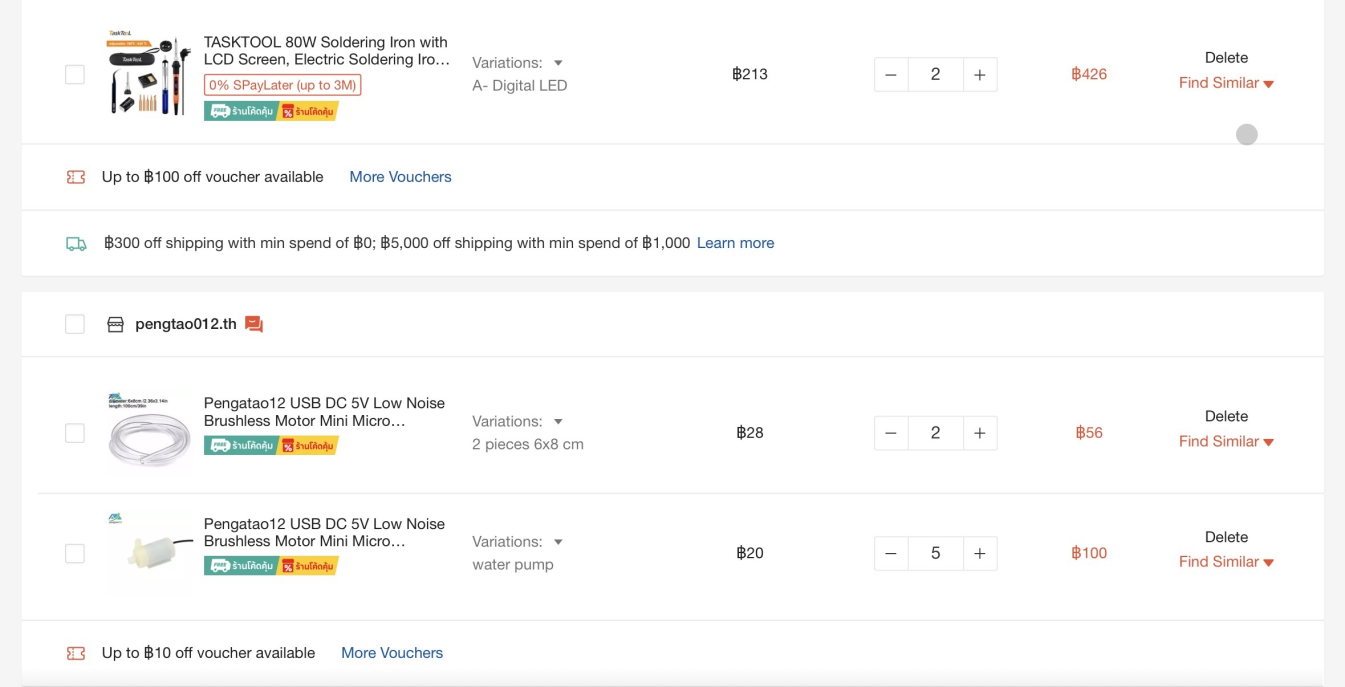Click the ฿10 voucher ticket icon
This screenshot has height=687, width=1345.
point(76,653)
